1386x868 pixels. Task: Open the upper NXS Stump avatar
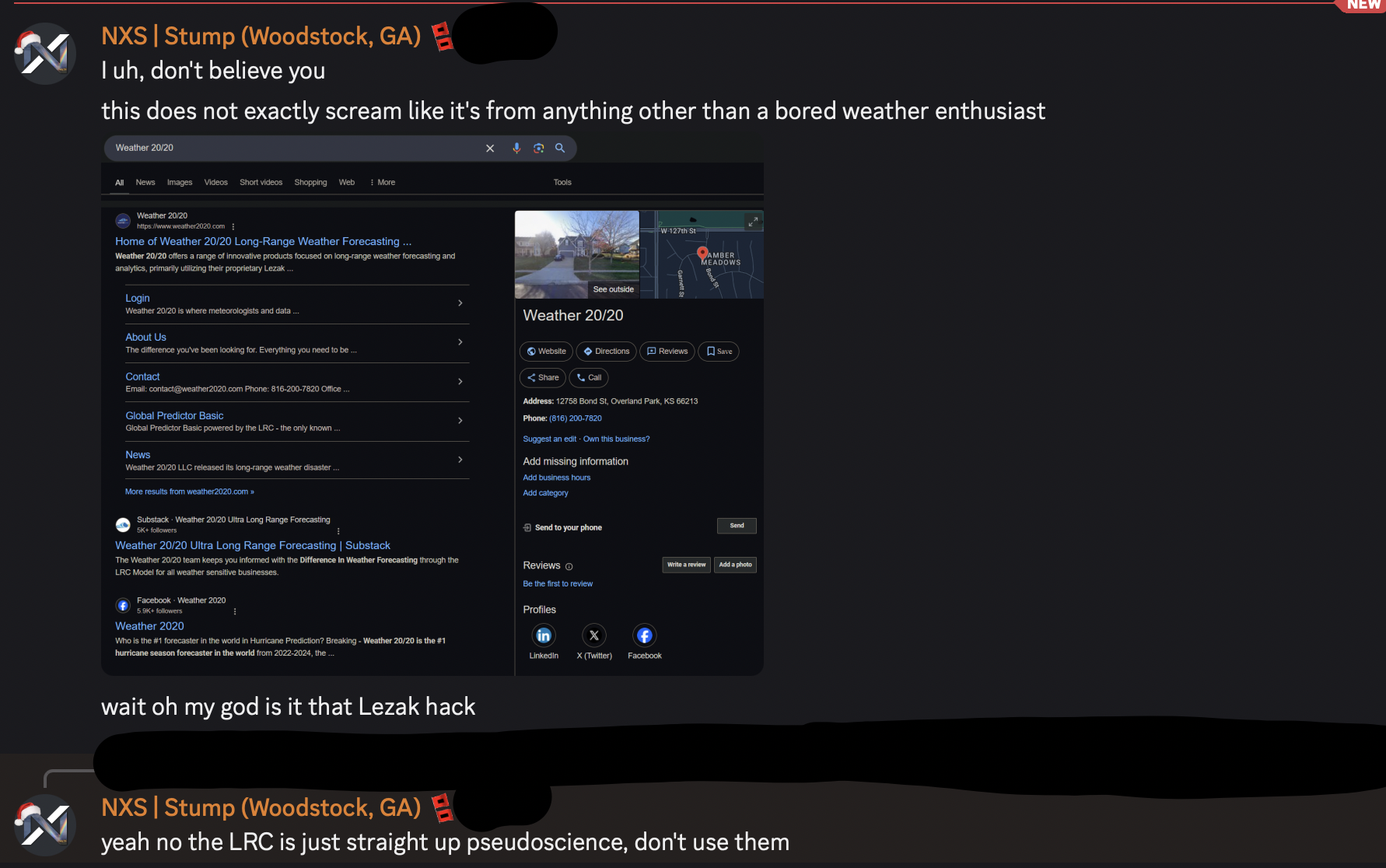(45, 54)
